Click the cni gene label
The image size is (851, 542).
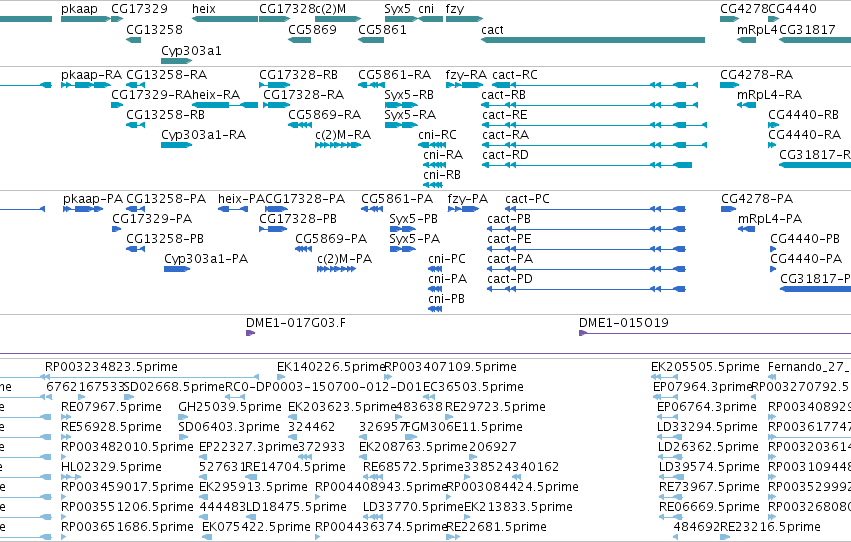tap(426, 9)
